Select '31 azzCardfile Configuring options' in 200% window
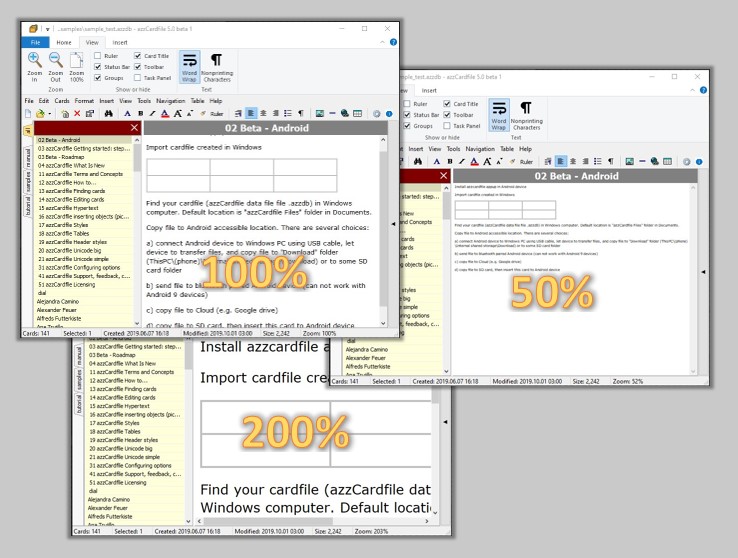 tap(135, 465)
